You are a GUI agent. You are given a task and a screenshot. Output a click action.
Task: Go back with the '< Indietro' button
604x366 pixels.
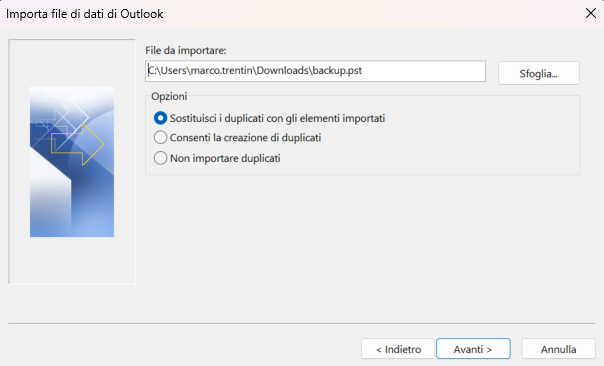point(398,349)
